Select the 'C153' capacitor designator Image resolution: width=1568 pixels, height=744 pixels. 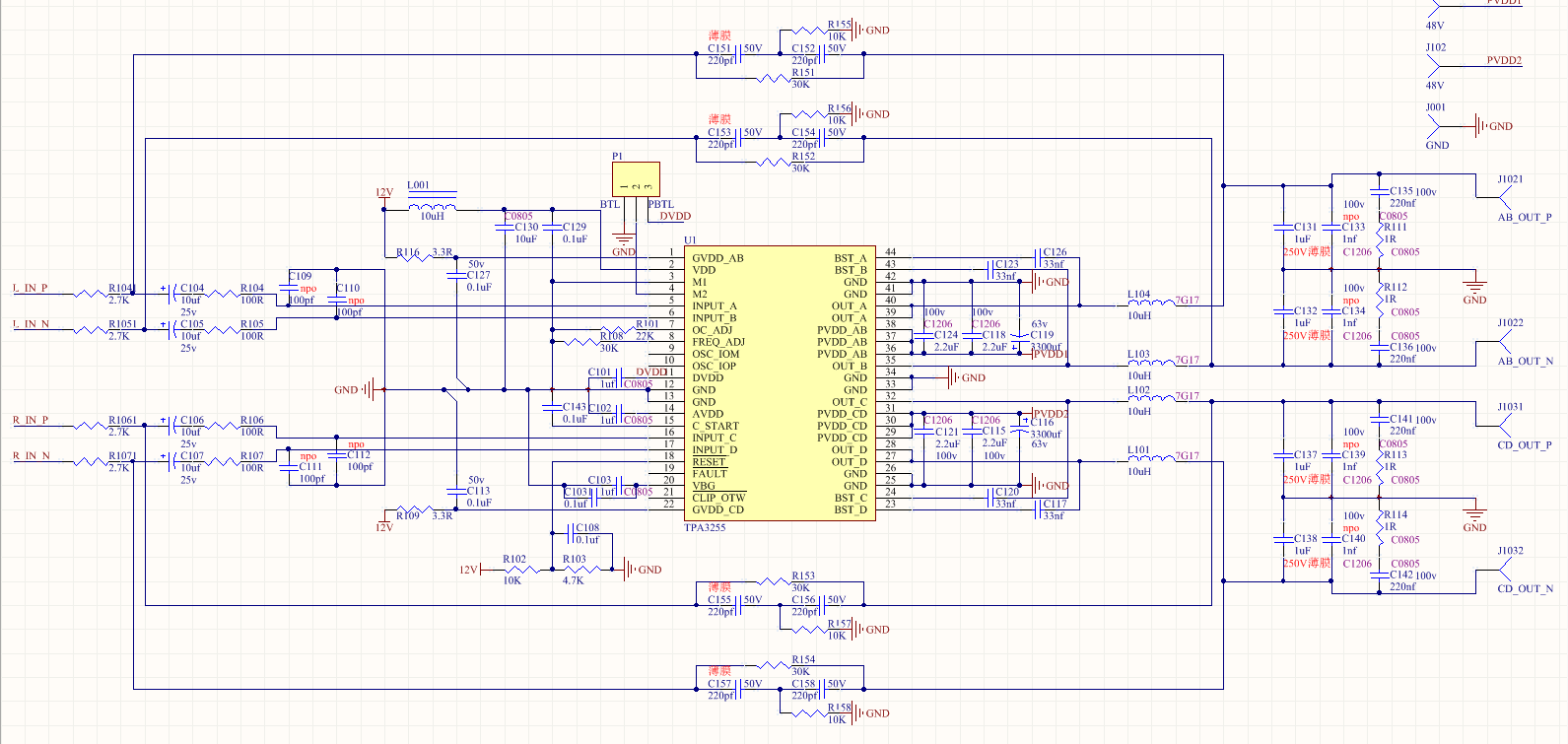(x=719, y=132)
